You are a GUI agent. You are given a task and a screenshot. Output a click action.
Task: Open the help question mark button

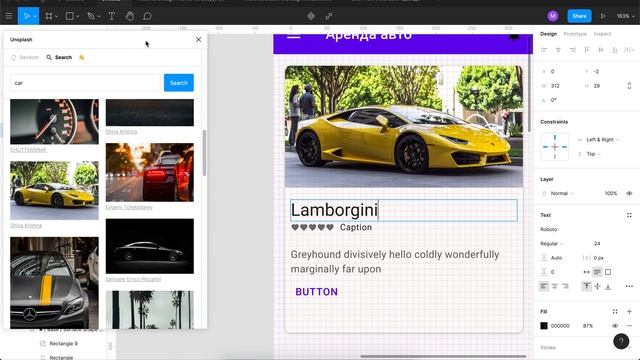point(621,341)
